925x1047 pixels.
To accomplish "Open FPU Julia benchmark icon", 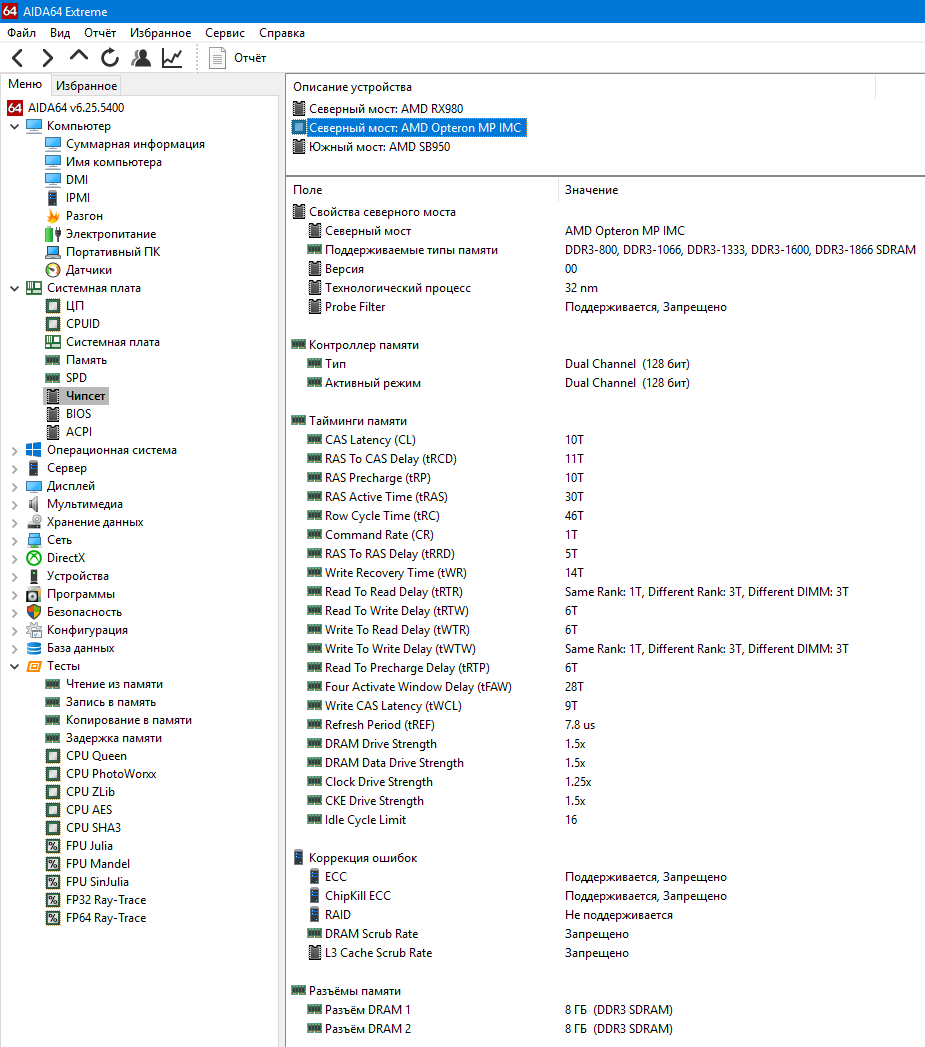I will point(53,846).
